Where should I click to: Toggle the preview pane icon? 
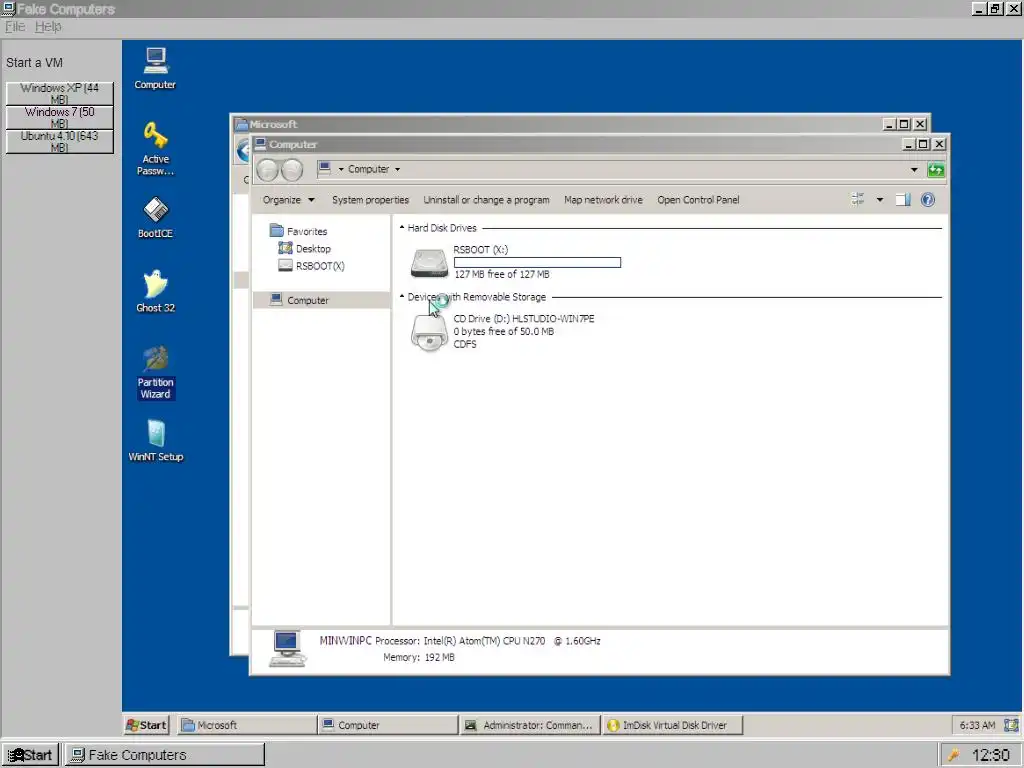903,200
